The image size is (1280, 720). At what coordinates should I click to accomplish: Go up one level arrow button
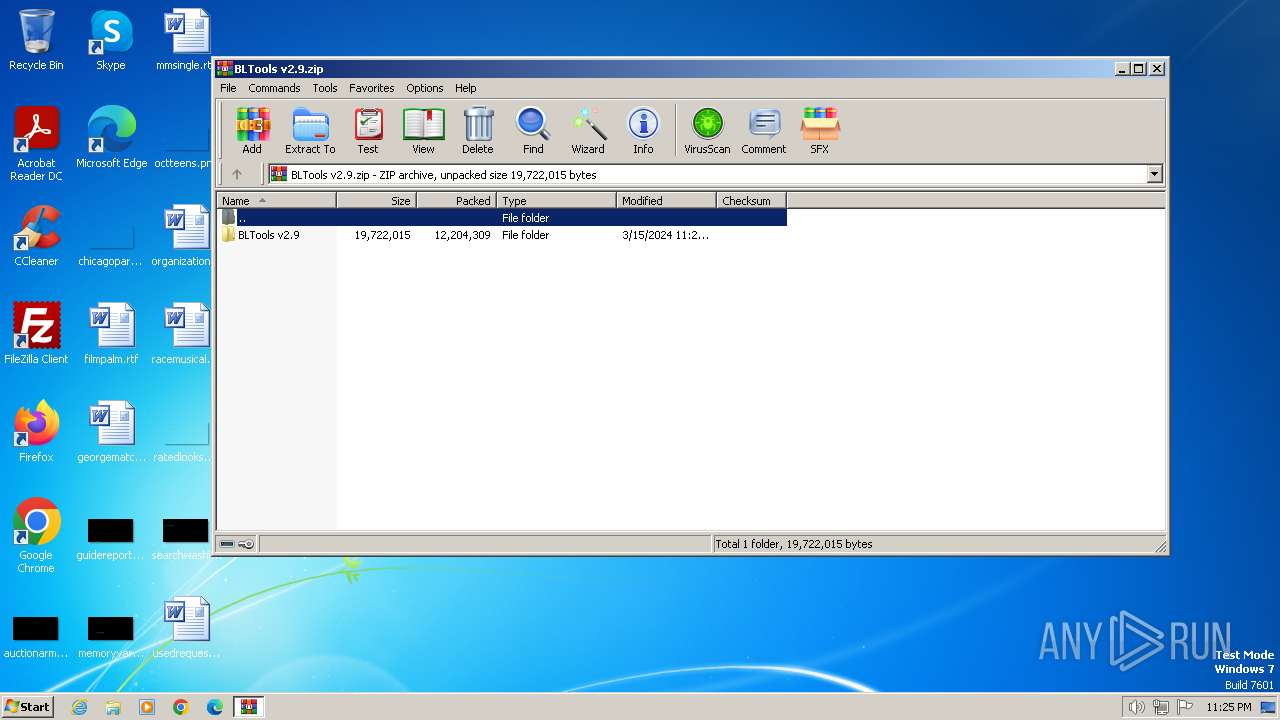click(x=237, y=174)
